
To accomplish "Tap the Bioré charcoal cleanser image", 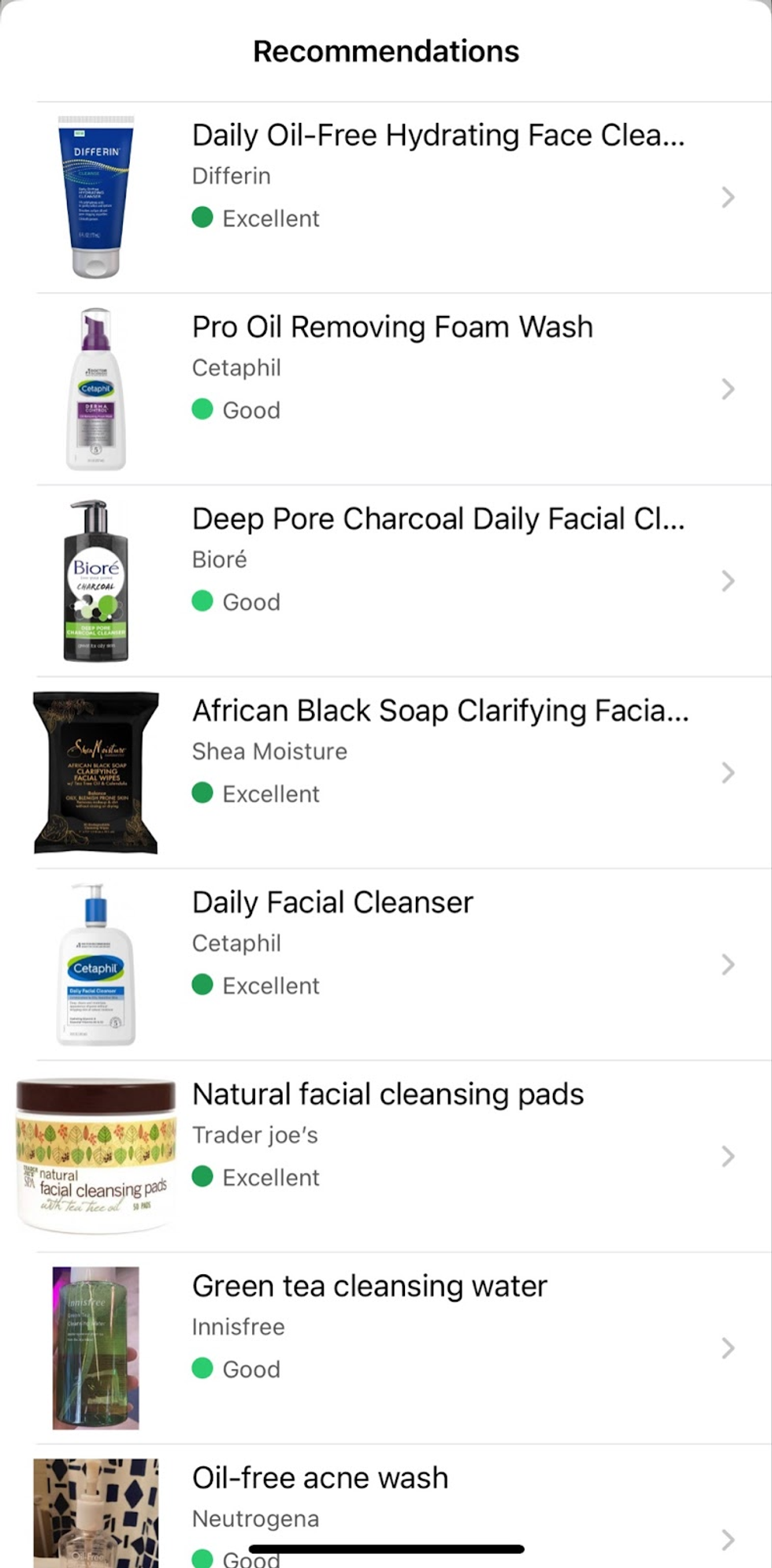I will (x=95, y=581).
